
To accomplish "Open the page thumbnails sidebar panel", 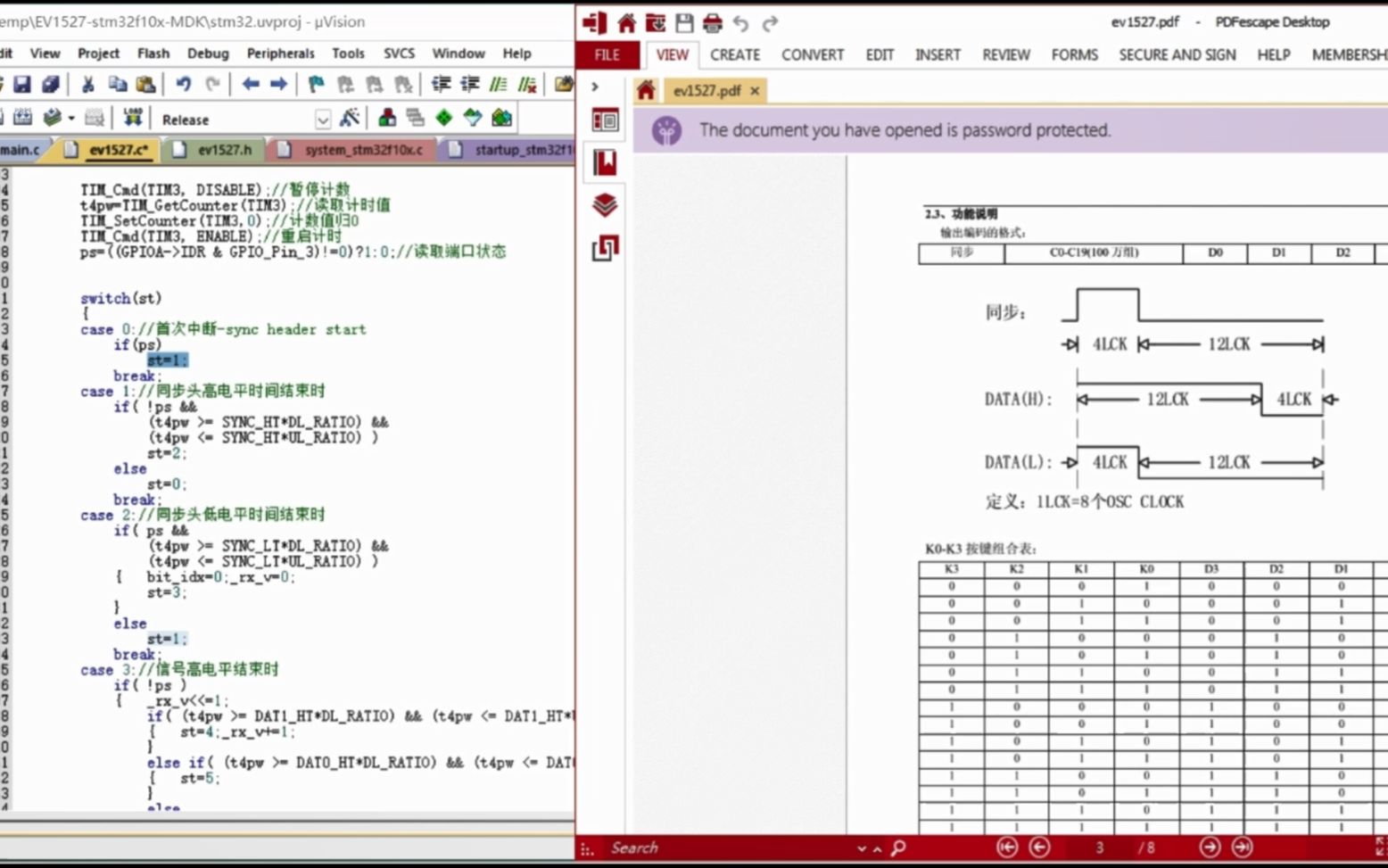I will click(x=605, y=120).
